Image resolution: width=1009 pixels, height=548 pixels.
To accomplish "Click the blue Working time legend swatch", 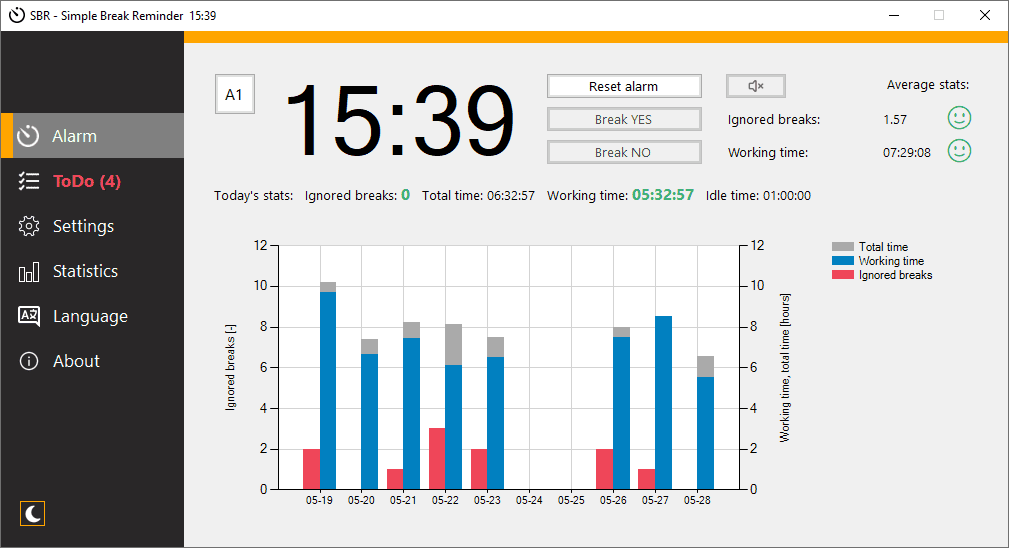I will tap(842, 260).
